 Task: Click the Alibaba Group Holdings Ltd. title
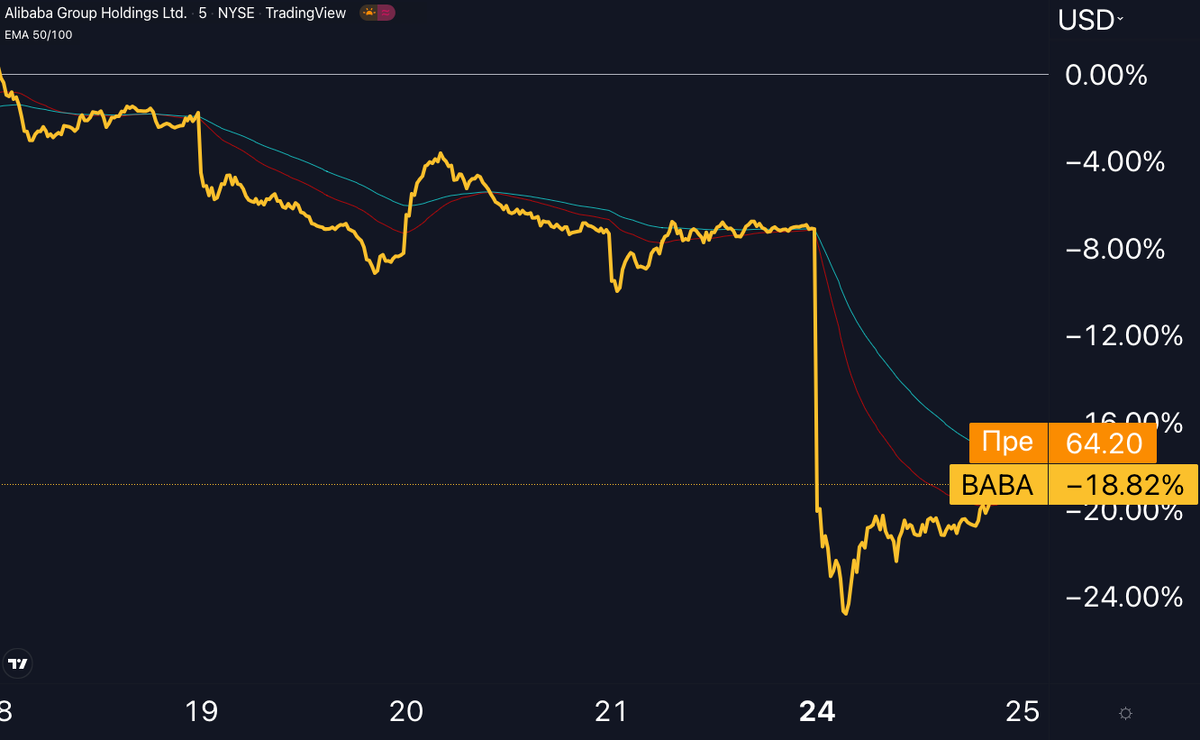pyautogui.click(x=95, y=13)
